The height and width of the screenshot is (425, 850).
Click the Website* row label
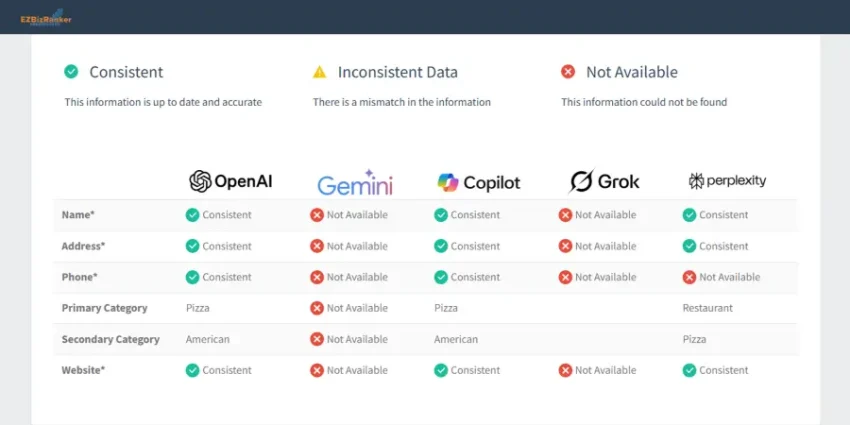click(83, 370)
